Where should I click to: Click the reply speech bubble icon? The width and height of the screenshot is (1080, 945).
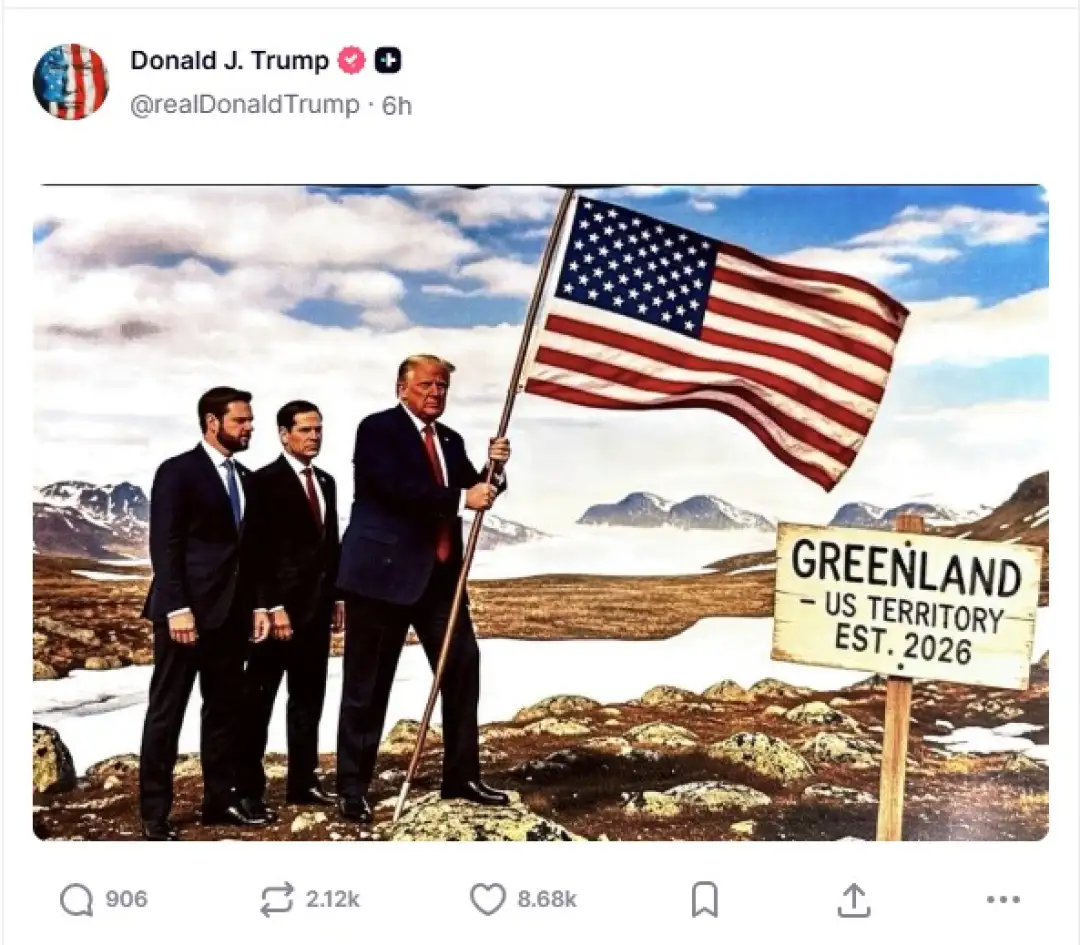(76, 900)
